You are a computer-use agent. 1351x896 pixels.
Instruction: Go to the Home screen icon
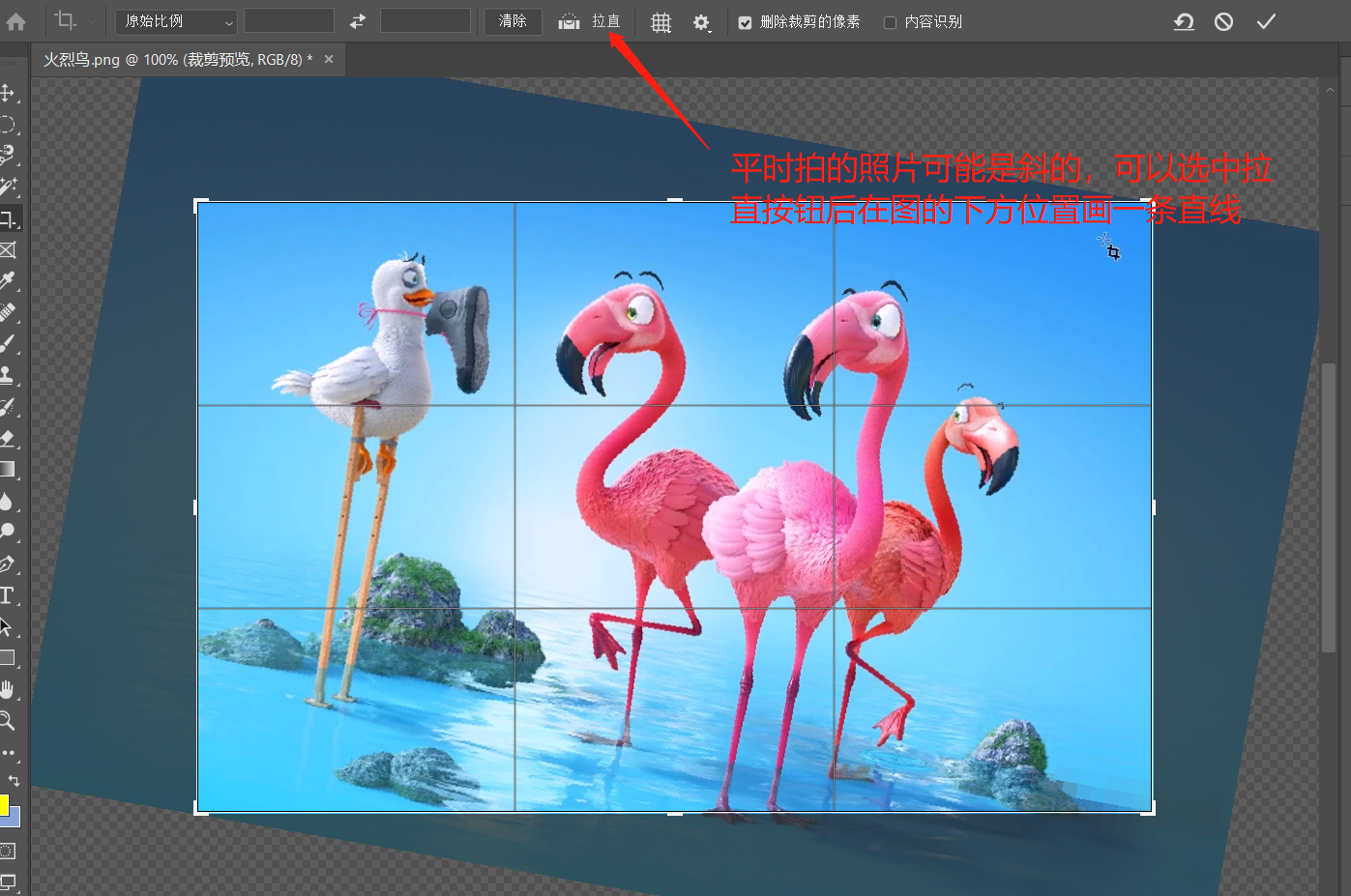pos(15,21)
